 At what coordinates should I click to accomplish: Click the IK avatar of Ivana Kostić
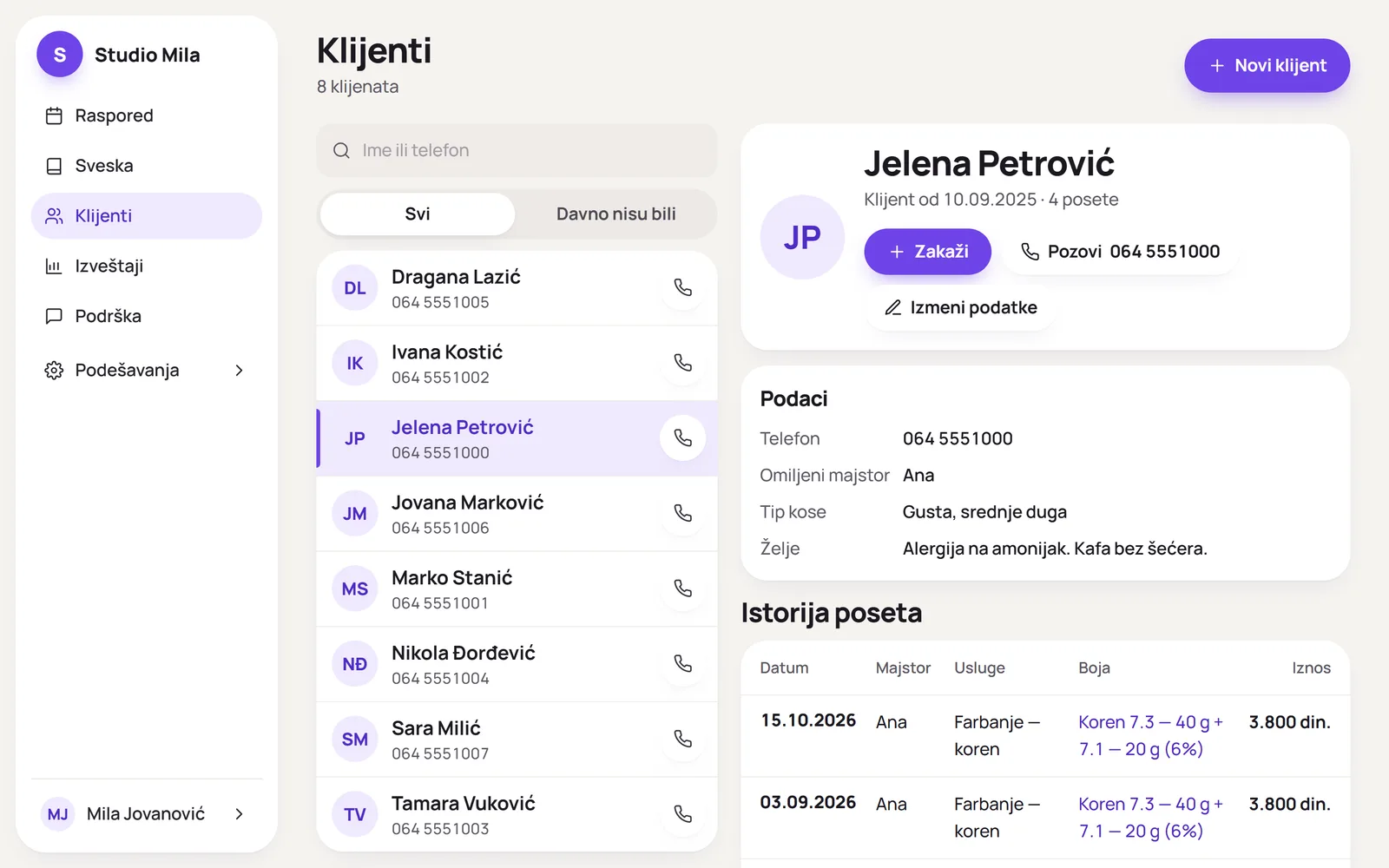point(355,363)
